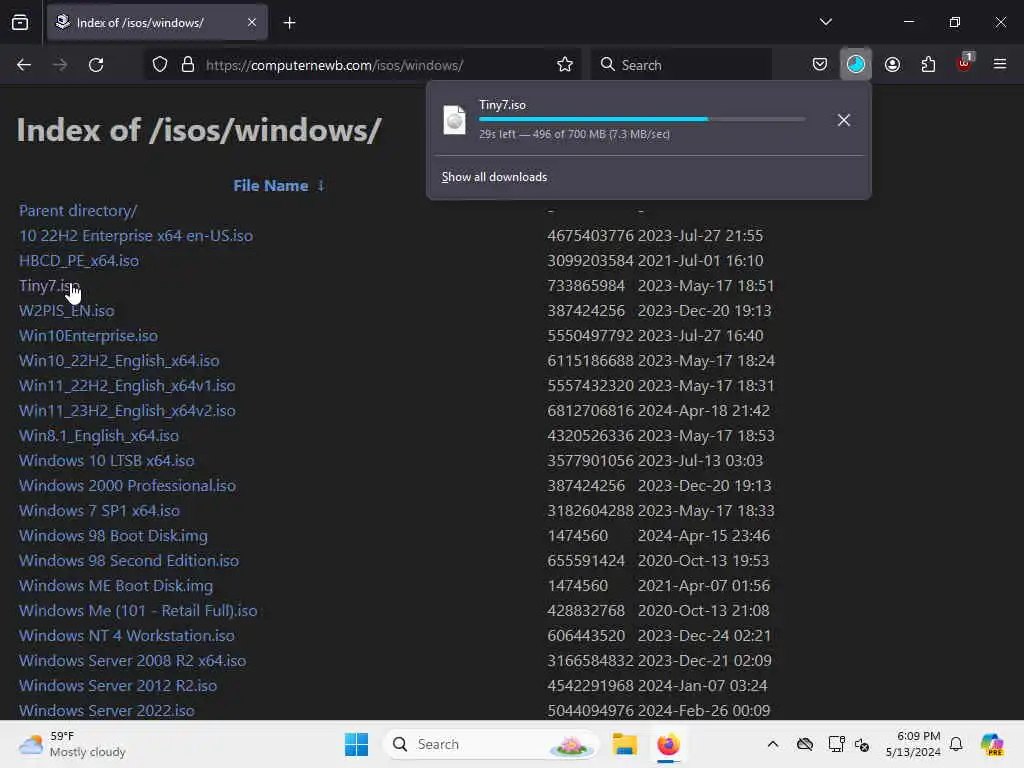The image size is (1024, 768).
Task: Download Windows Me (101 - Retail Full).iso
Action: point(138,611)
